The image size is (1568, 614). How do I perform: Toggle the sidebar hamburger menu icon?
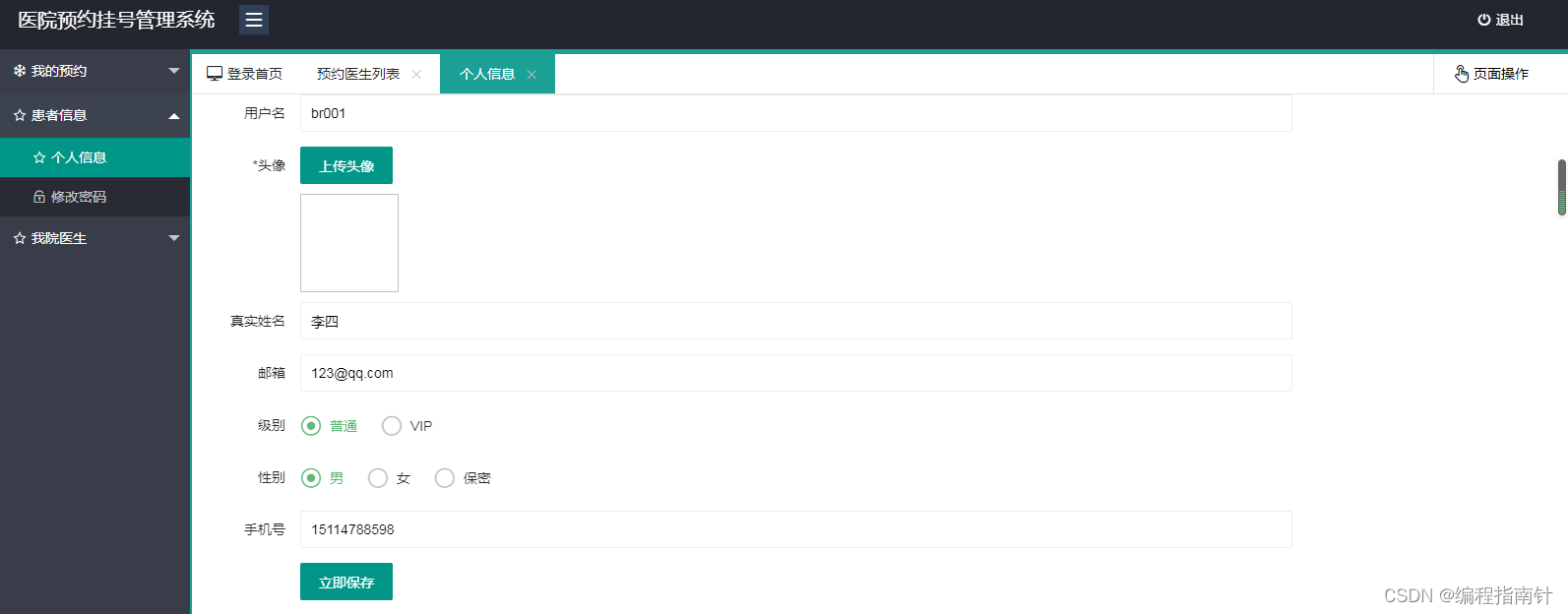click(254, 20)
